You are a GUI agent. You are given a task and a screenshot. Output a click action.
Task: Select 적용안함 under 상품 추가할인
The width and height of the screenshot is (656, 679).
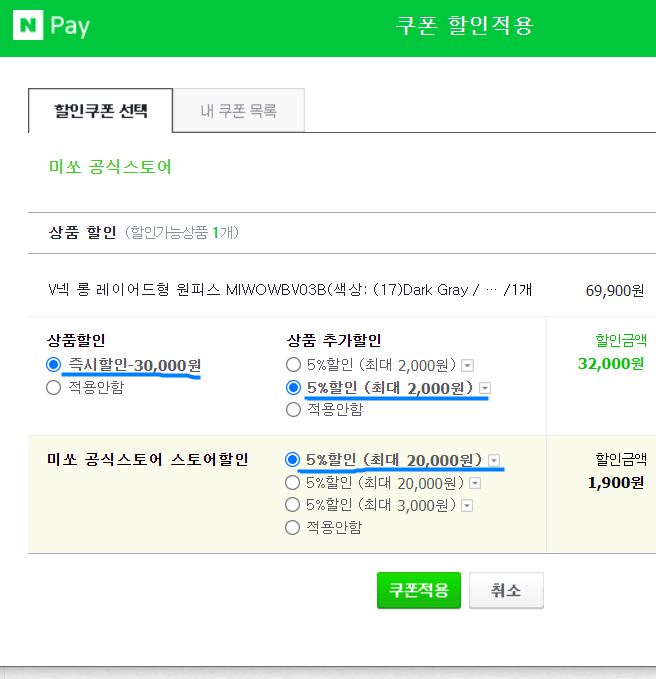[x=294, y=409]
